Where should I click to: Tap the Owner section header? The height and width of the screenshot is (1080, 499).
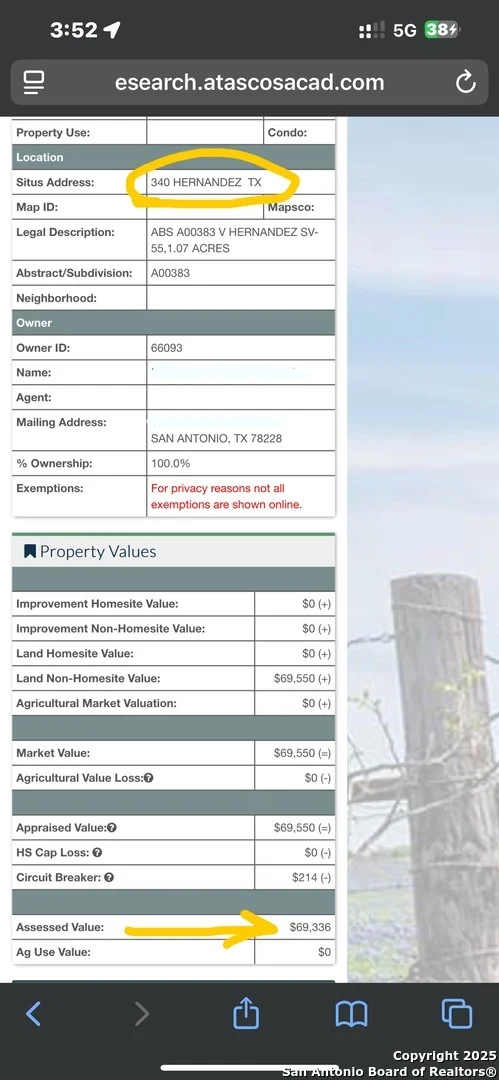[x=174, y=322]
